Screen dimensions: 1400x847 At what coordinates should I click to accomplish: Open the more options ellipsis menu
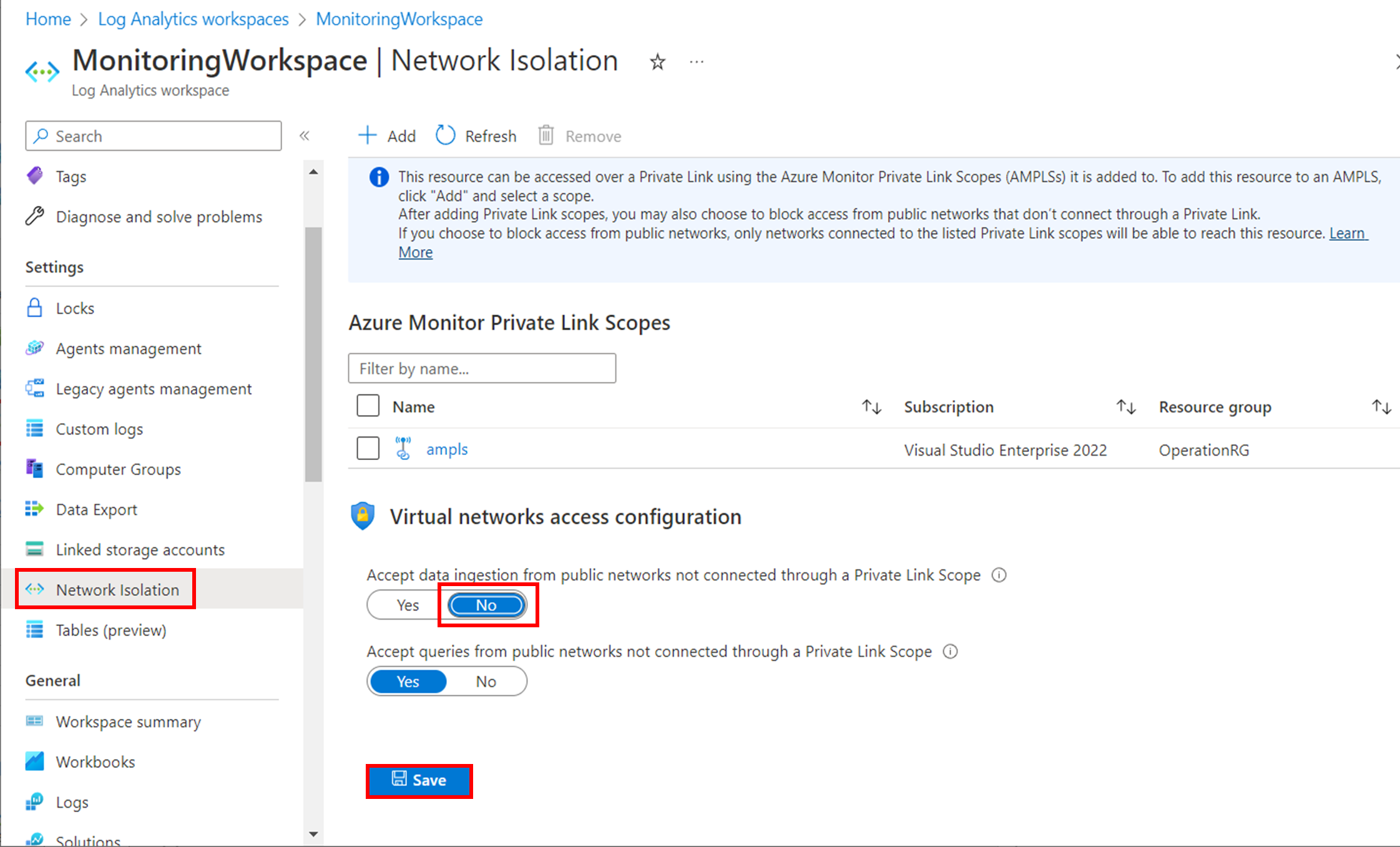click(696, 61)
